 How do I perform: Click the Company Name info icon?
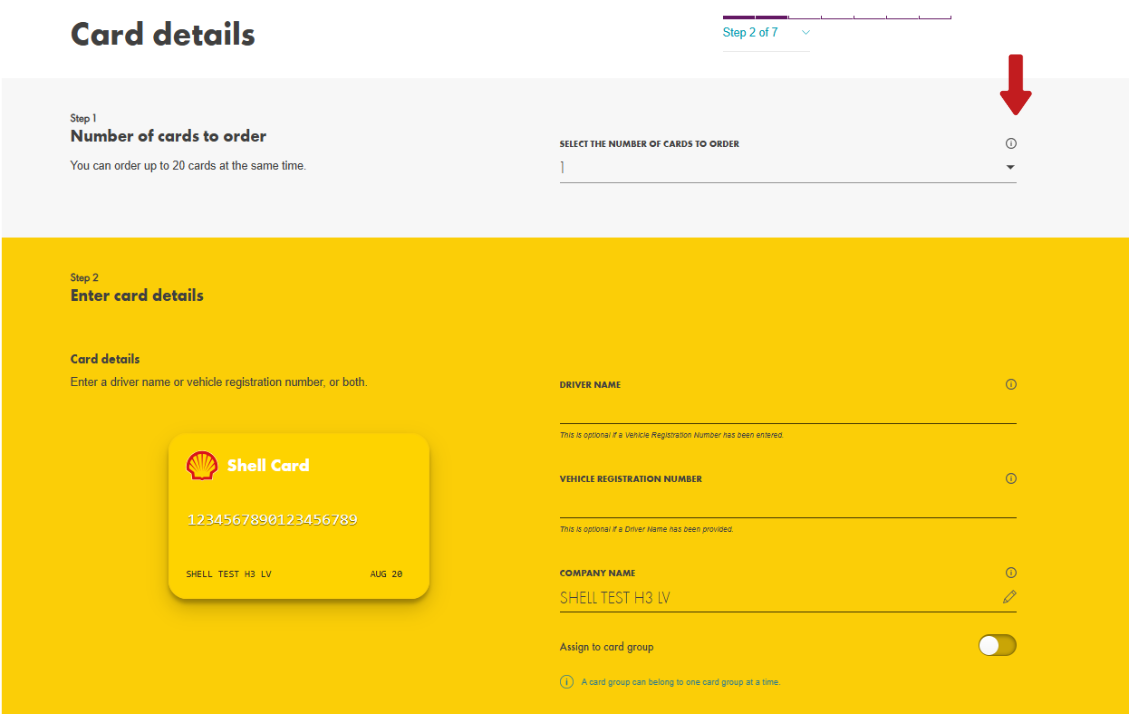pyautogui.click(x=1011, y=572)
